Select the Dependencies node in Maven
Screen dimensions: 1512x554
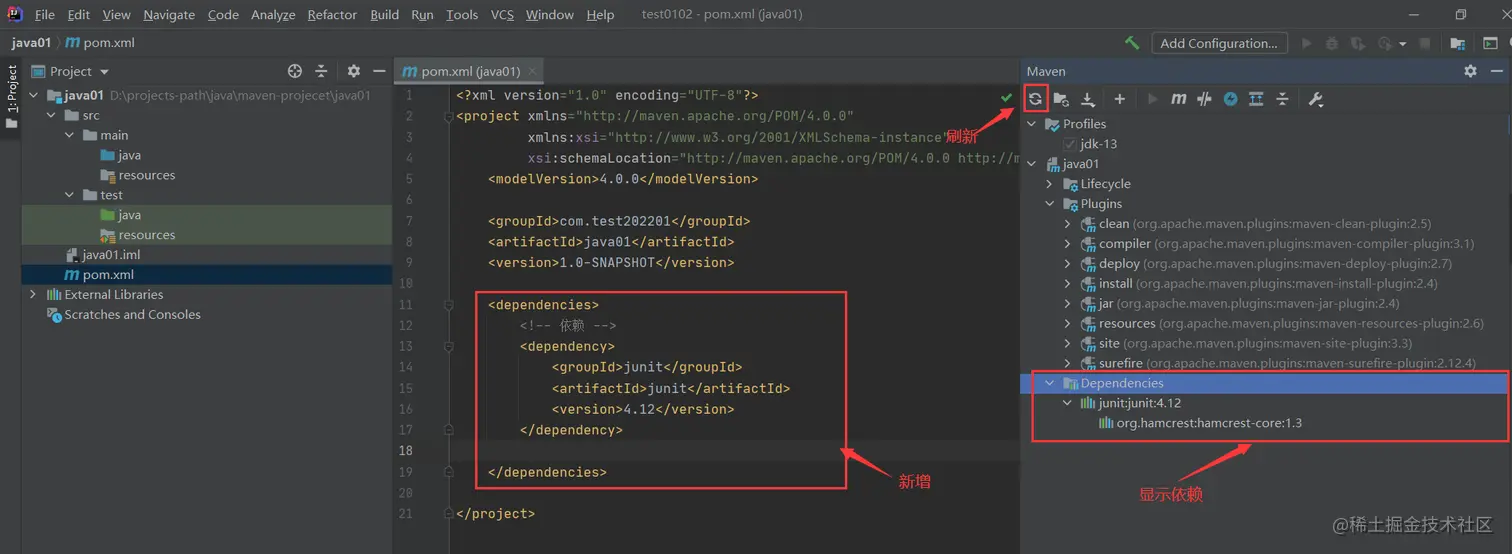(x=1264, y=383)
